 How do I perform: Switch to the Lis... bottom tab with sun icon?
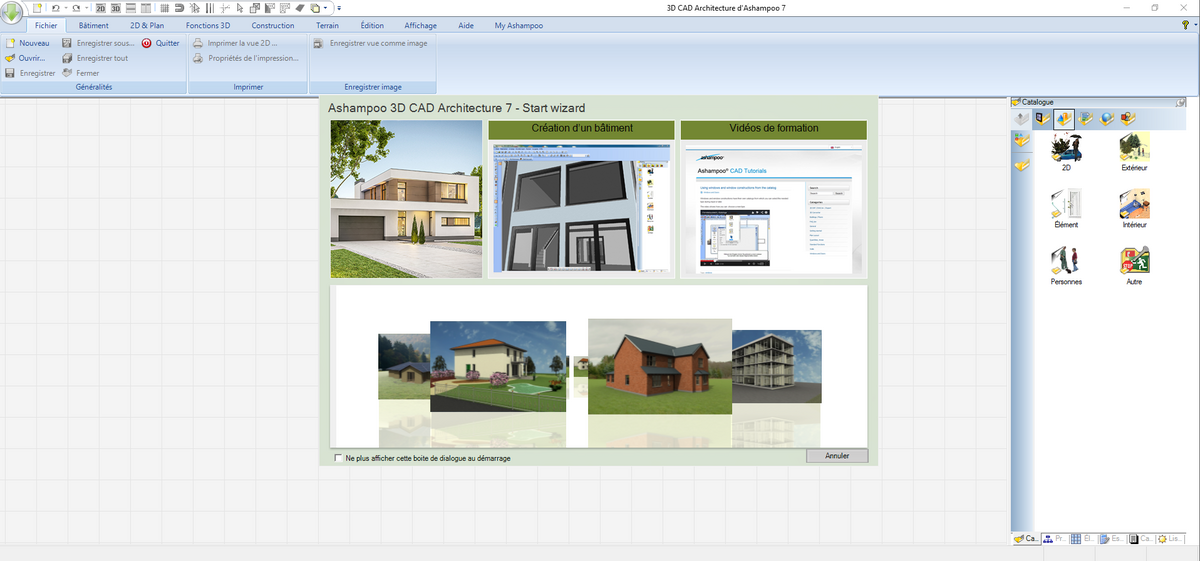tap(1171, 538)
